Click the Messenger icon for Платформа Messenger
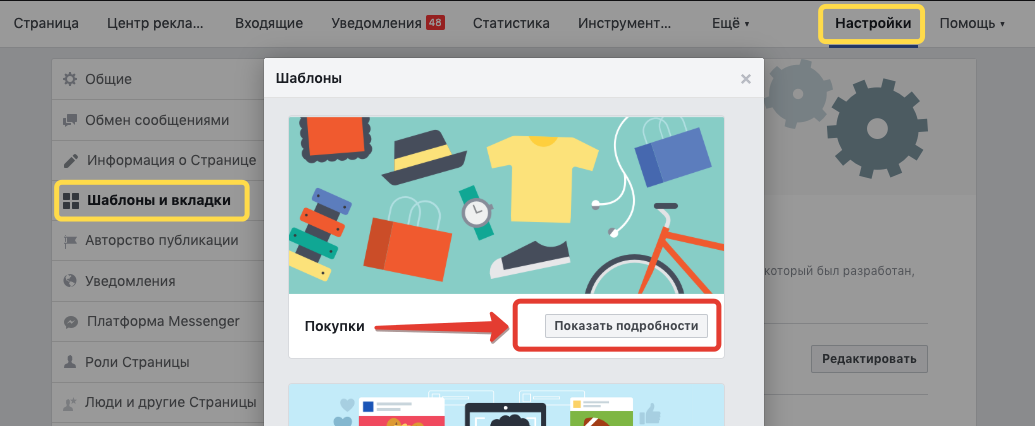The image size is (1035, 426). tap(70, 322)
